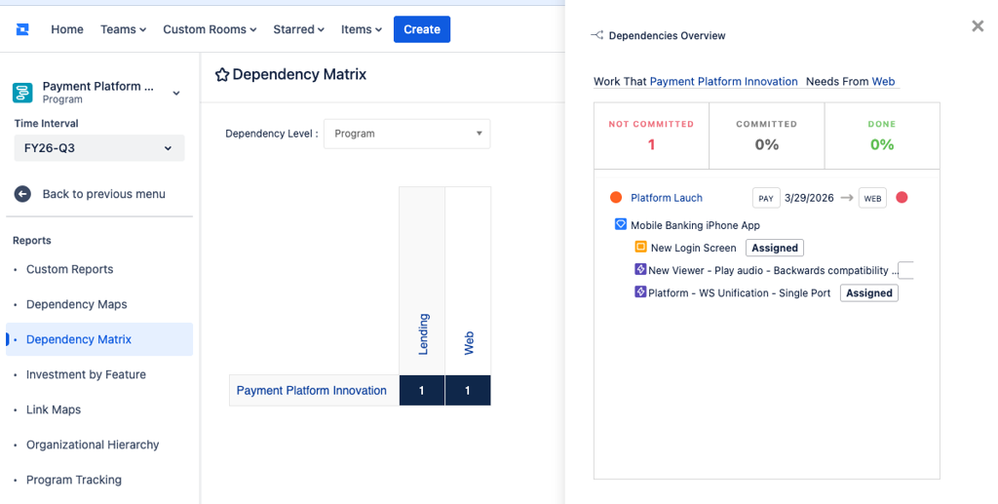Click the blue Create button

tap(422, 29)
